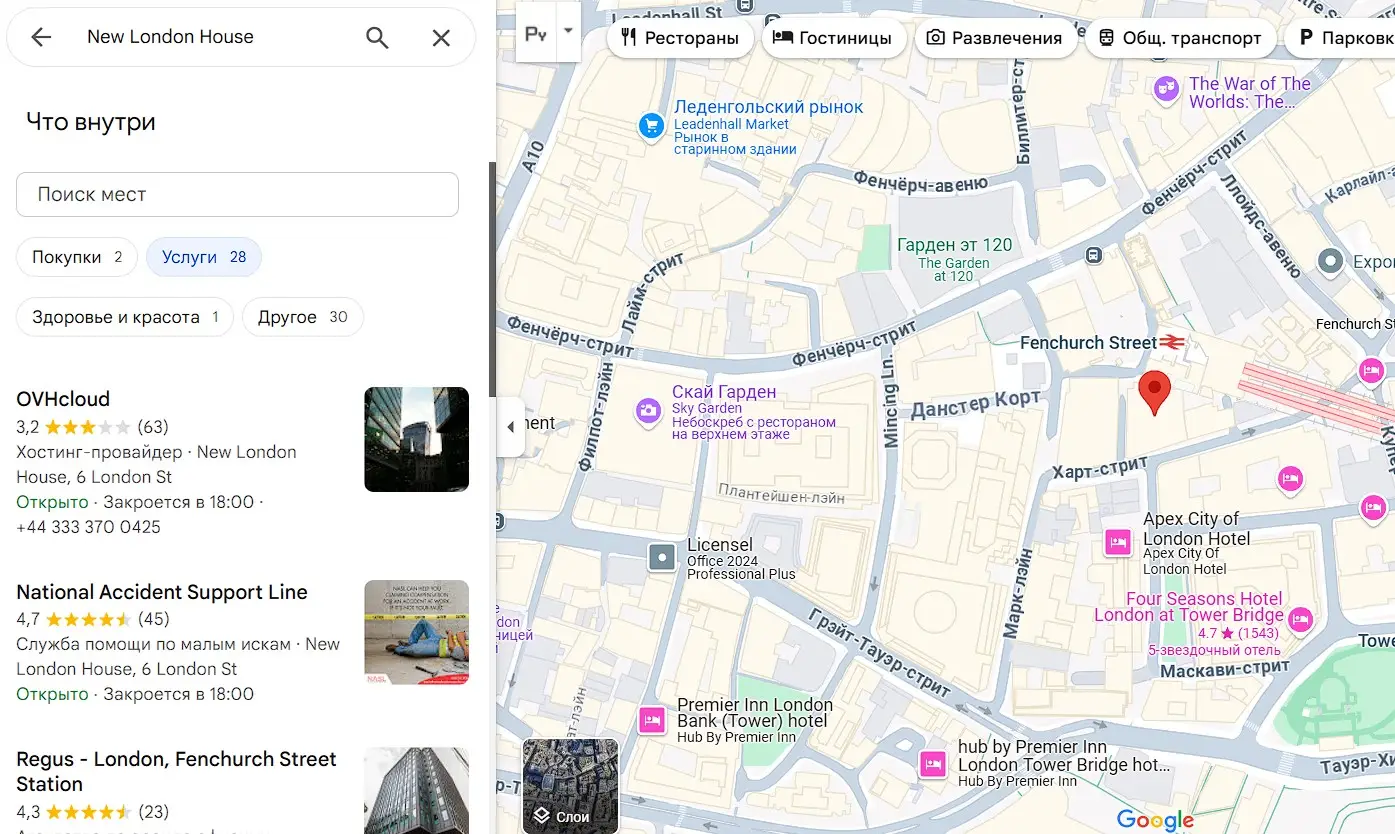The height and width of the screenshot is (834, 1395).
Task: Select the Гостиницы category tab
Action: [833, 38]
